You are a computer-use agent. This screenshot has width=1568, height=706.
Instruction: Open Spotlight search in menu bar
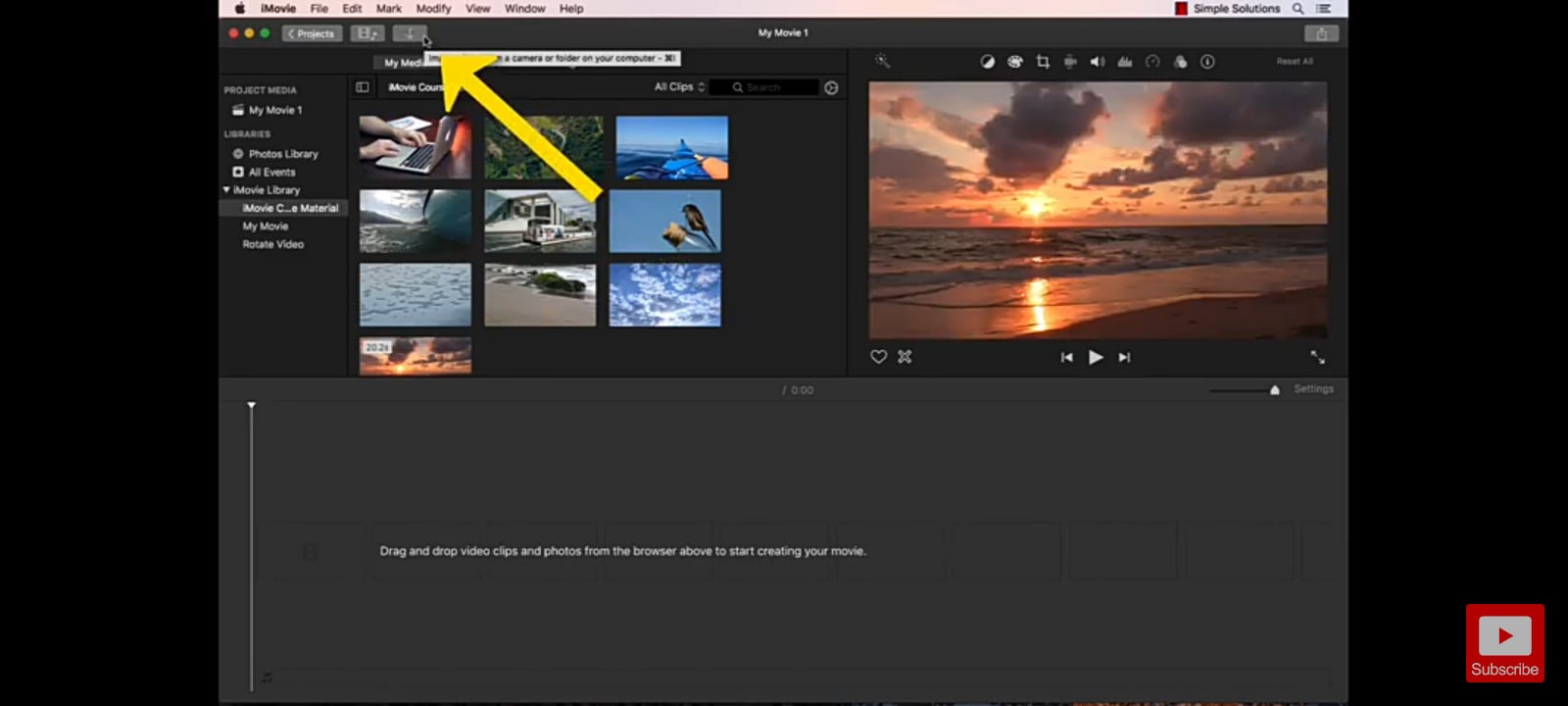[1298, 9]
